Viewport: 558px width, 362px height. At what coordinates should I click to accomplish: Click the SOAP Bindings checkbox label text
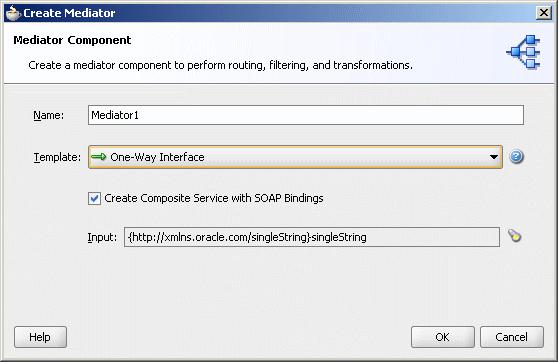[x=214, y=198]
